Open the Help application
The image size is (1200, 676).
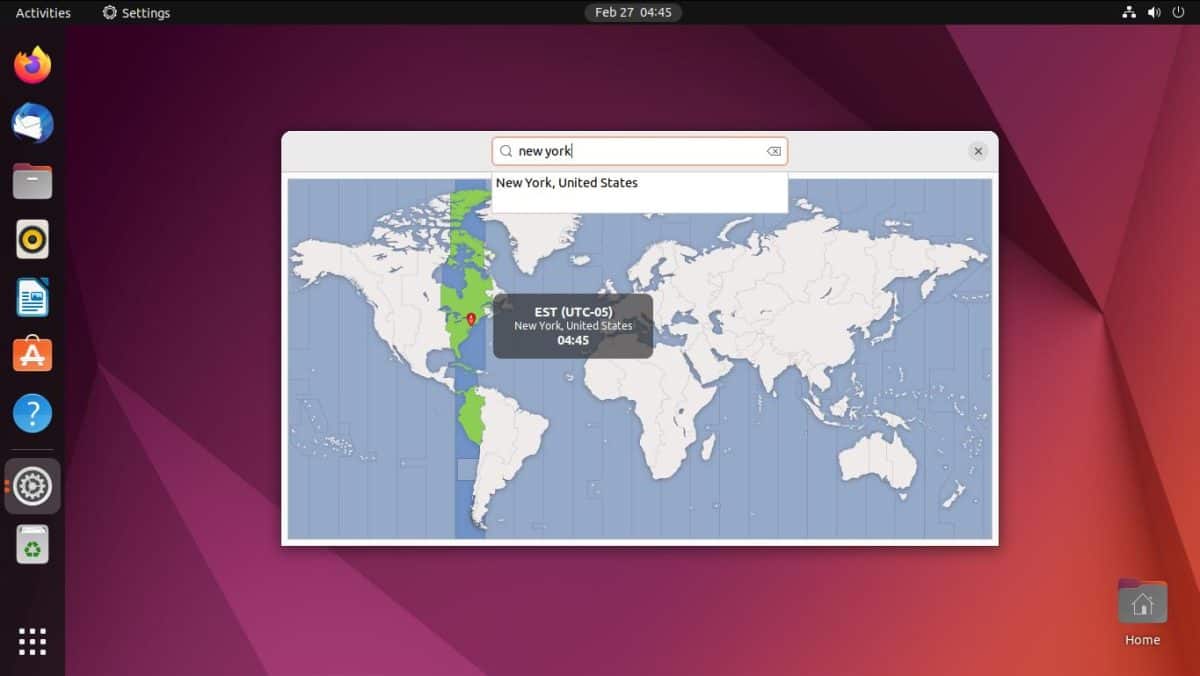[32, 412]
